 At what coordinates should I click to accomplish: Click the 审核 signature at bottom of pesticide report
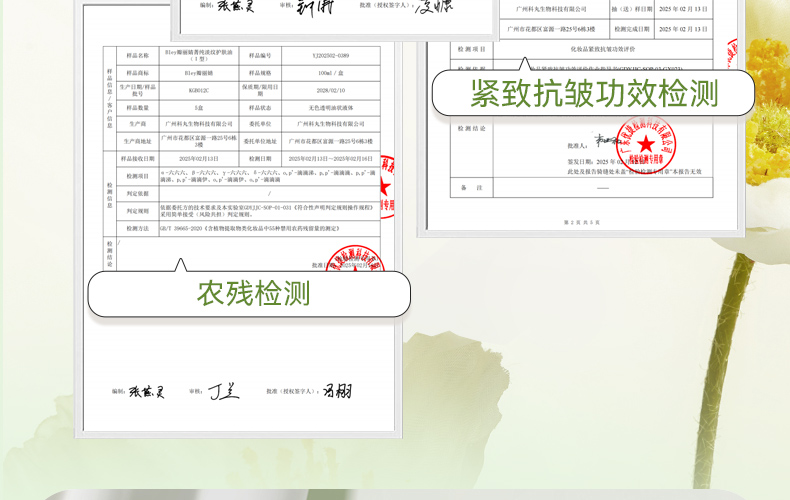[224, 391]
